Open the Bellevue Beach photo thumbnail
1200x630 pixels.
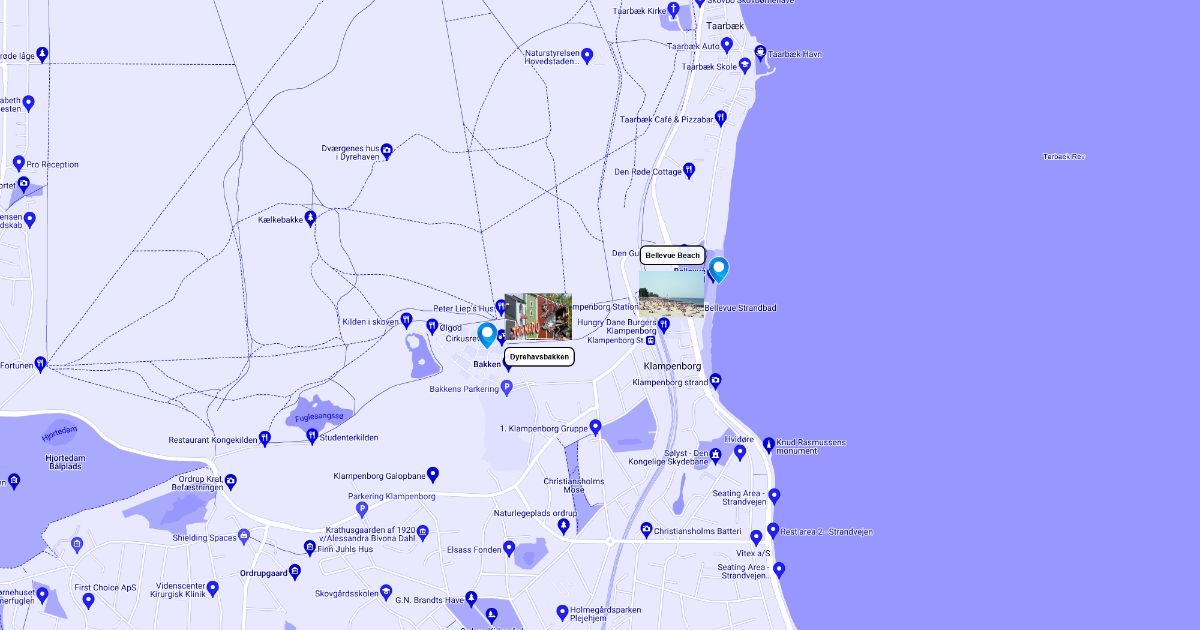672,294
